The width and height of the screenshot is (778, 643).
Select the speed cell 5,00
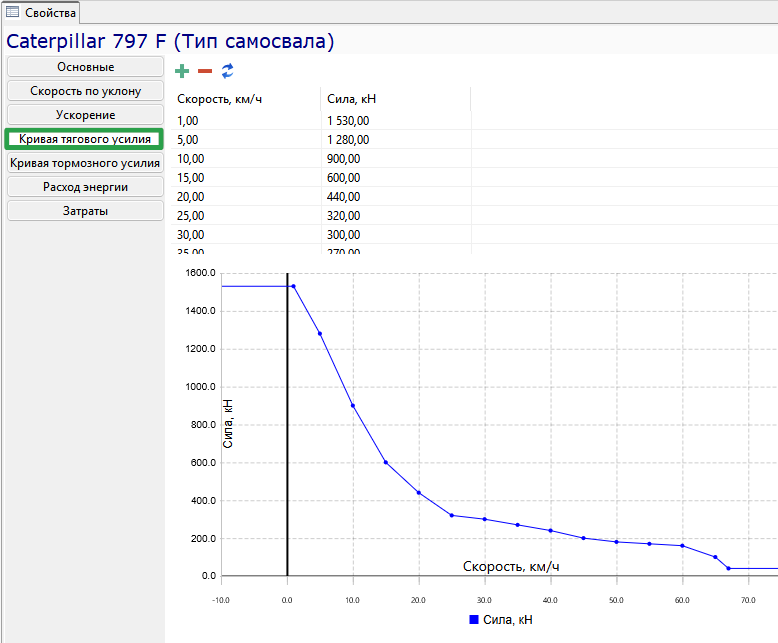tap(246, 139)
